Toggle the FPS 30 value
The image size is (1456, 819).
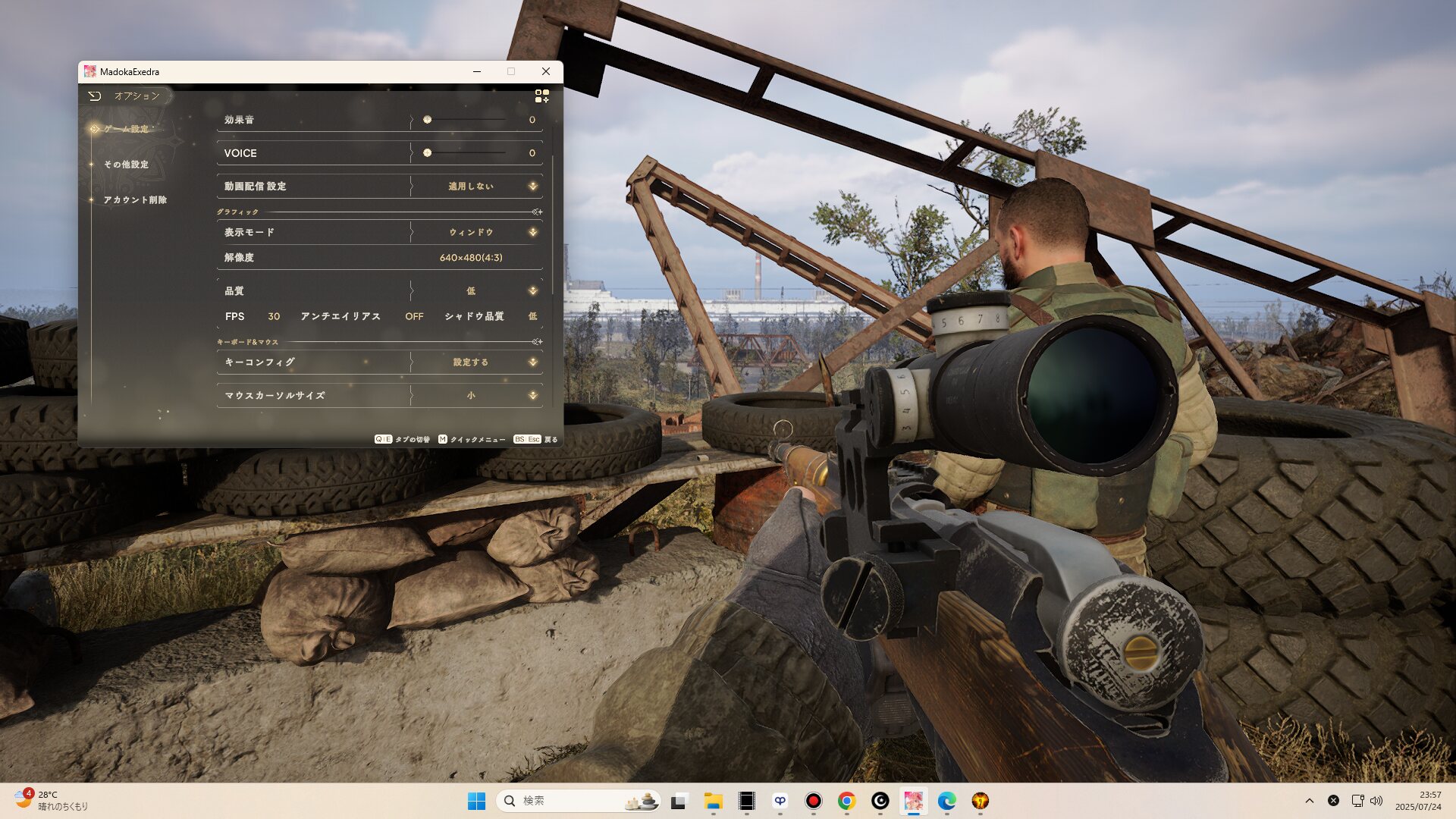(x=274, y=317)
